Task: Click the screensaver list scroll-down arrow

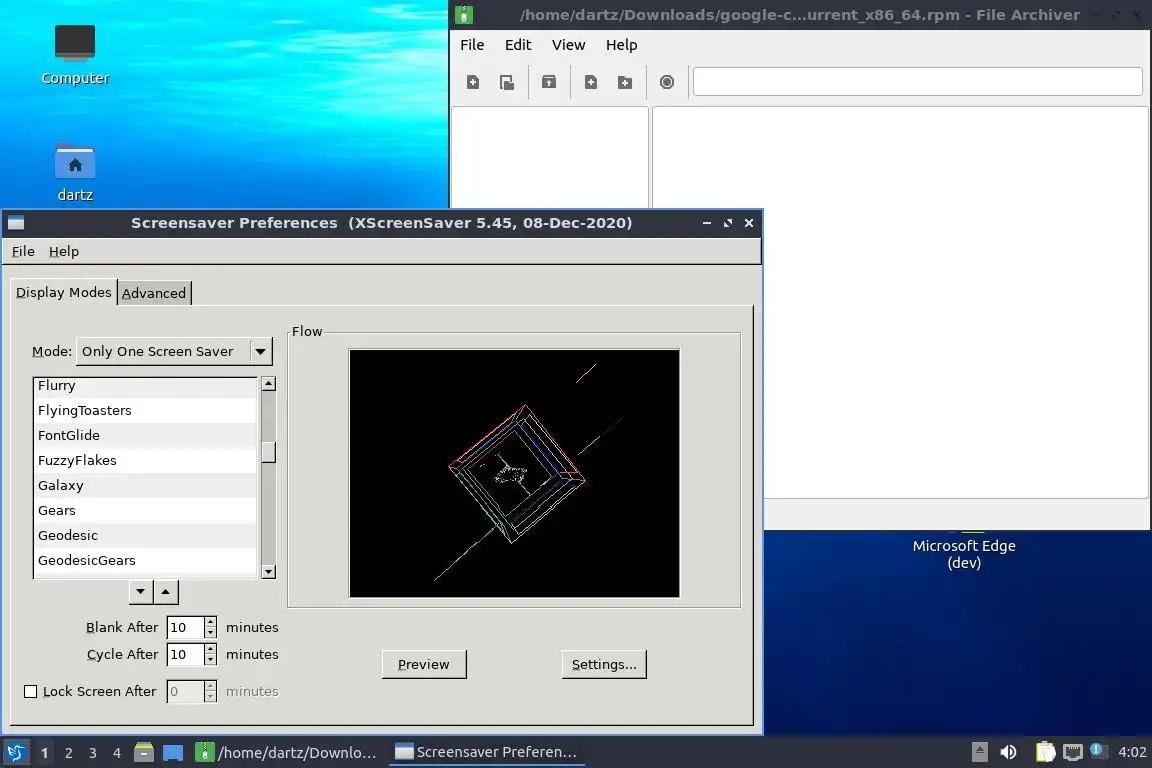Action: 269,572
